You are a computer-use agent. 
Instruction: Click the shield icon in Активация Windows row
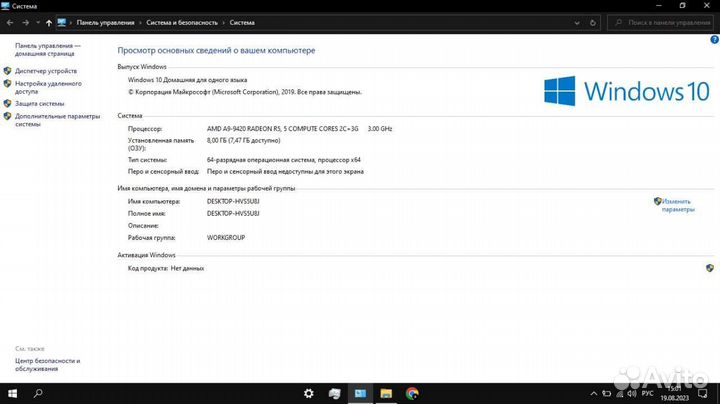coord(710,268)
